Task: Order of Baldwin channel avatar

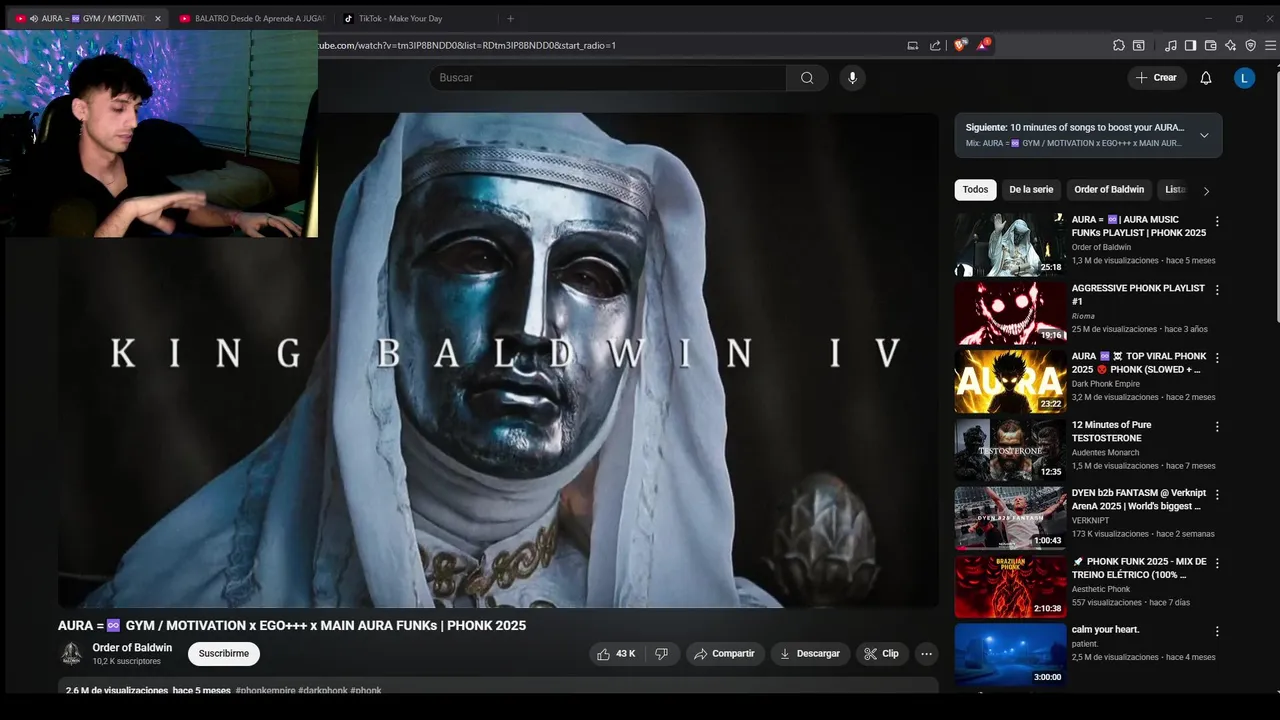Action: click(x=71, y=654)
